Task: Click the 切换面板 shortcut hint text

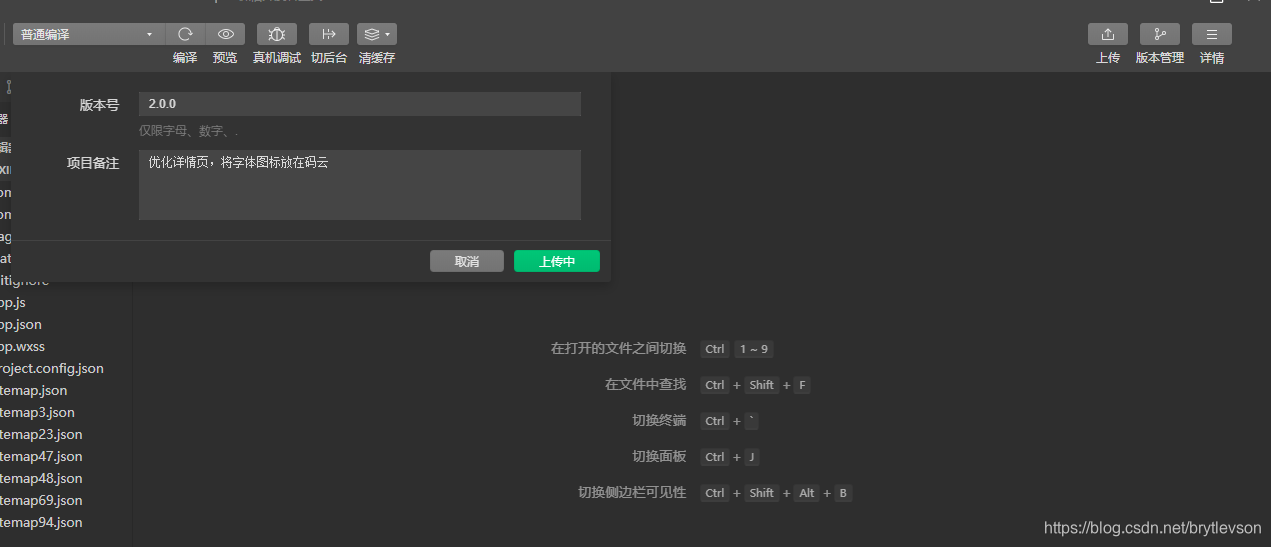Action: tap(659, 457)
